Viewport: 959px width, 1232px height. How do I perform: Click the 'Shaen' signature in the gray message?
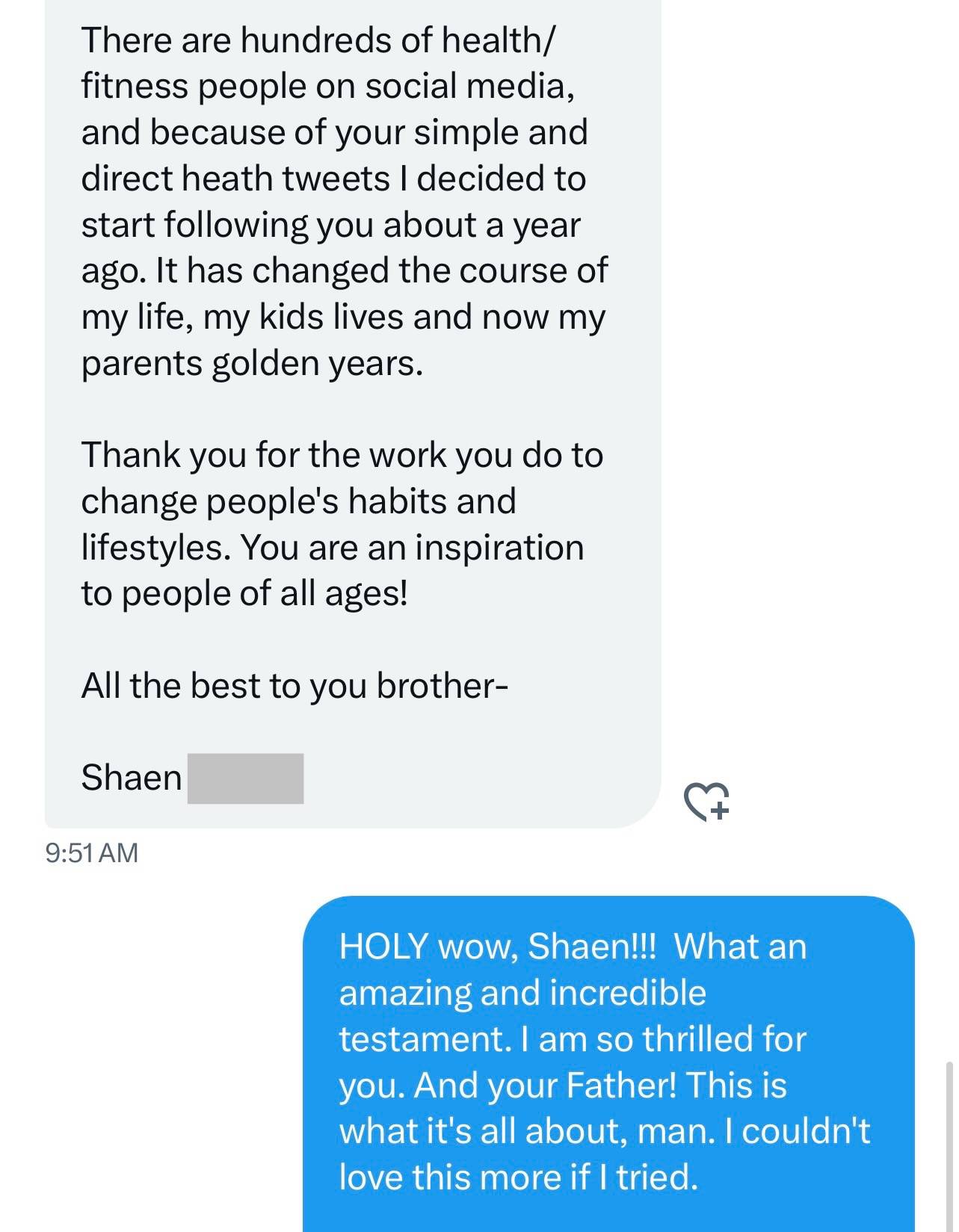(132, 778)
